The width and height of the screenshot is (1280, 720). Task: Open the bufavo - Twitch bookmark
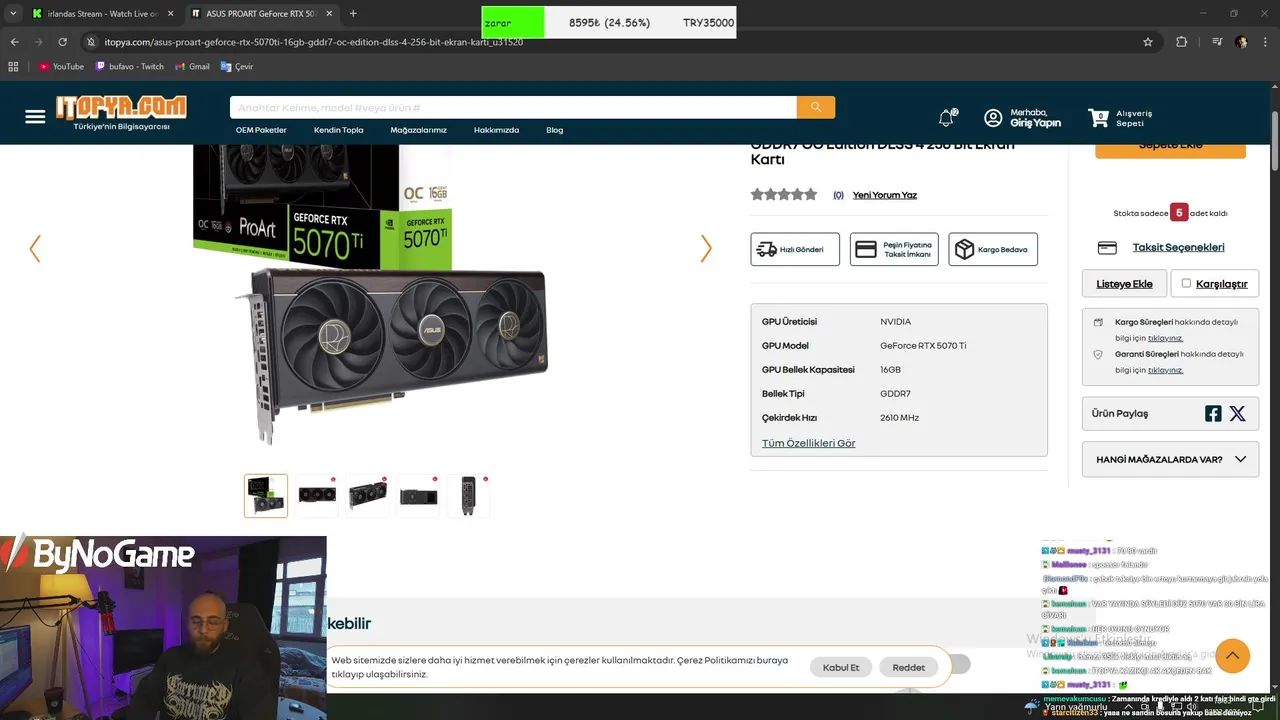pos(130,67)
